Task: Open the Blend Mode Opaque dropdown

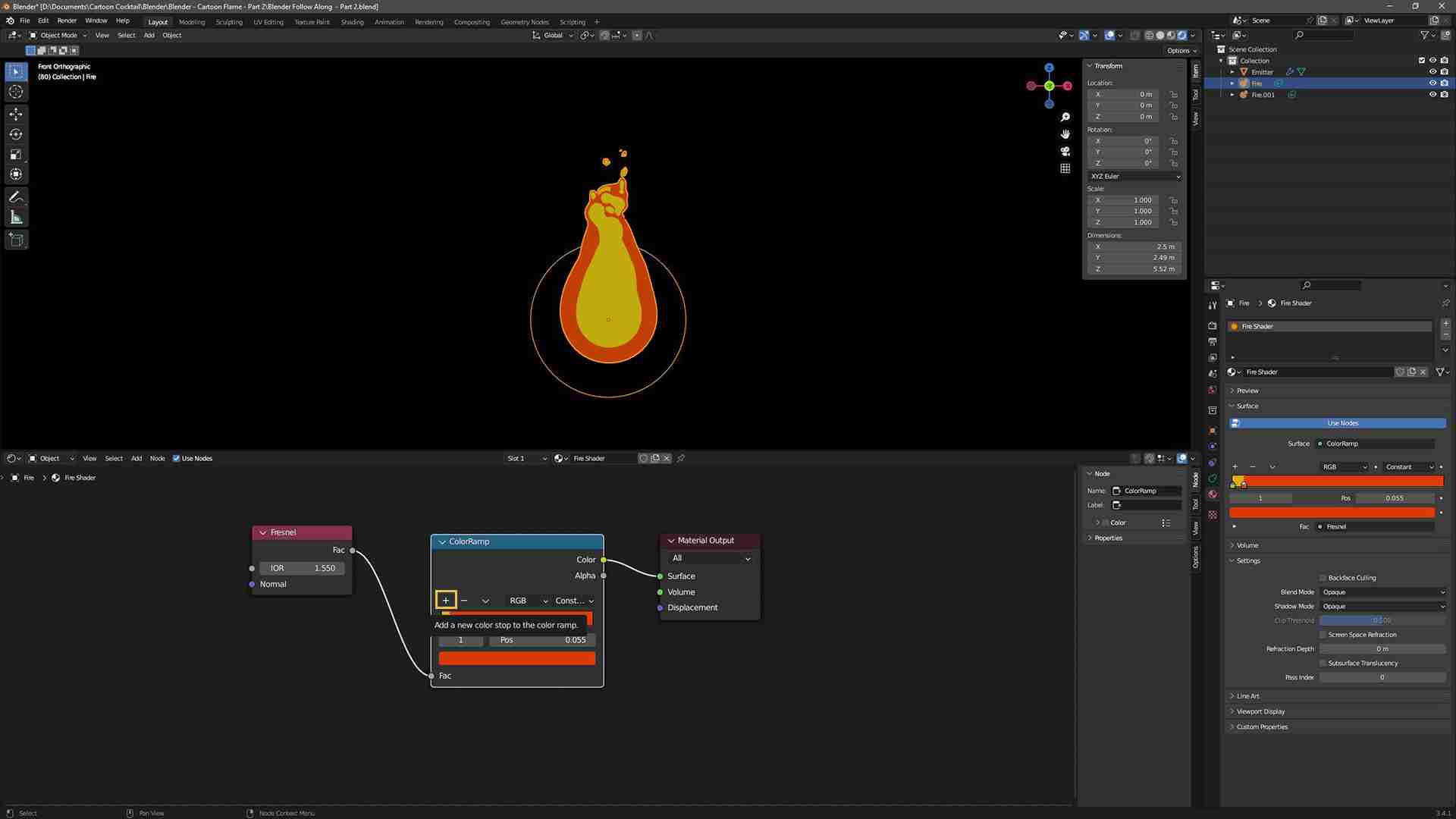Action: 1383,592
